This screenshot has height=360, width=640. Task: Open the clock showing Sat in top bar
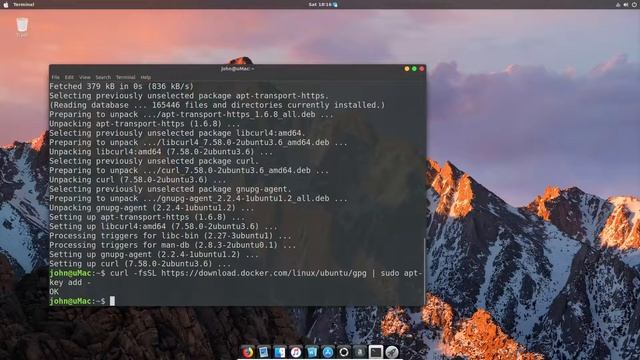tap(320, 4)
